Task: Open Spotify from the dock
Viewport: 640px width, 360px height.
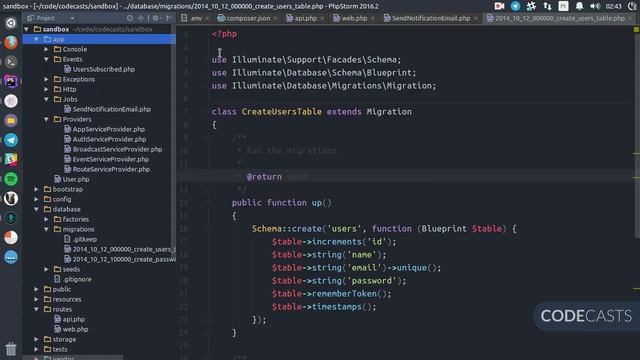Action: [x=11, y=179]
